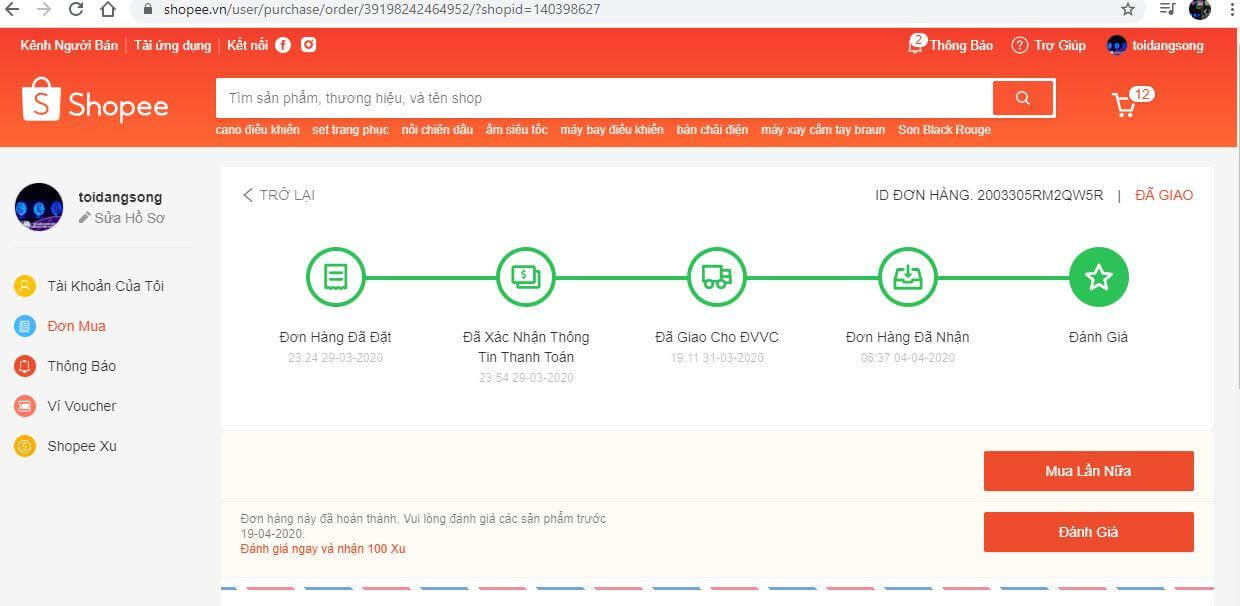
Task: Click the orange search magnifier button
Action: tap(1022, 98)
